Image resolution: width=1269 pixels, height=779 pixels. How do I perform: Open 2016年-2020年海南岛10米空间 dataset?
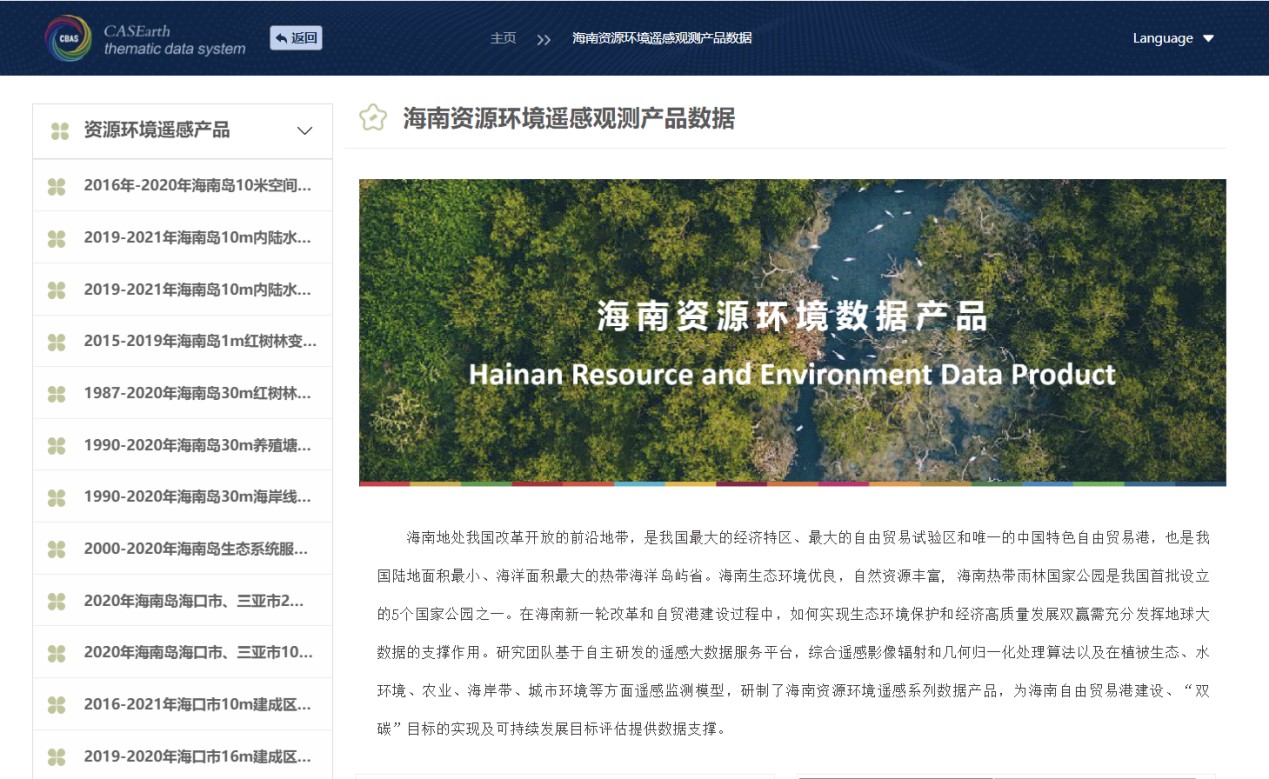click(197, 185)
